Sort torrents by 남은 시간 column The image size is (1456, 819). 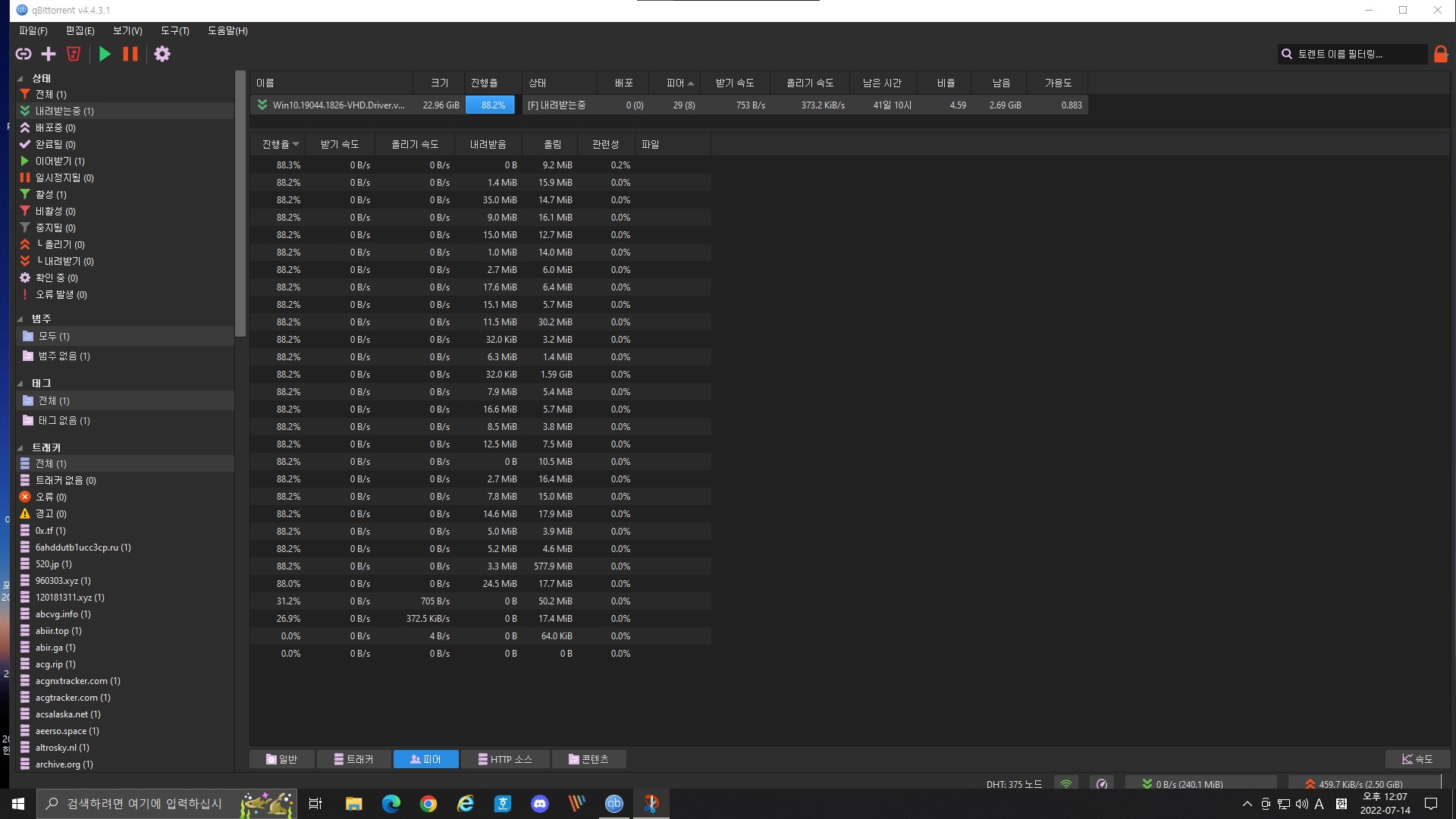[x=882, y=83]
